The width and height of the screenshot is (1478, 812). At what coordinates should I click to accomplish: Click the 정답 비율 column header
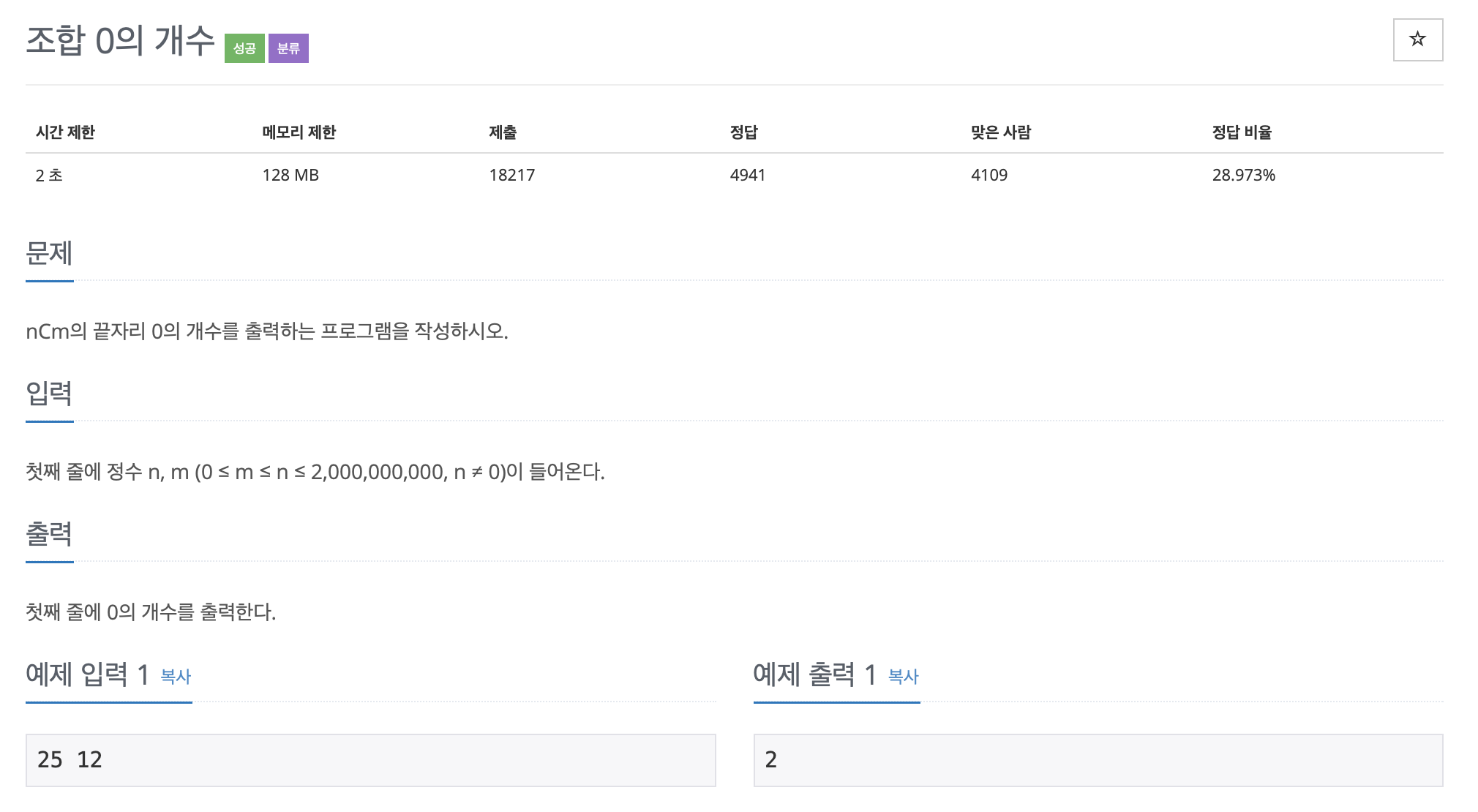click(1242, 132)
